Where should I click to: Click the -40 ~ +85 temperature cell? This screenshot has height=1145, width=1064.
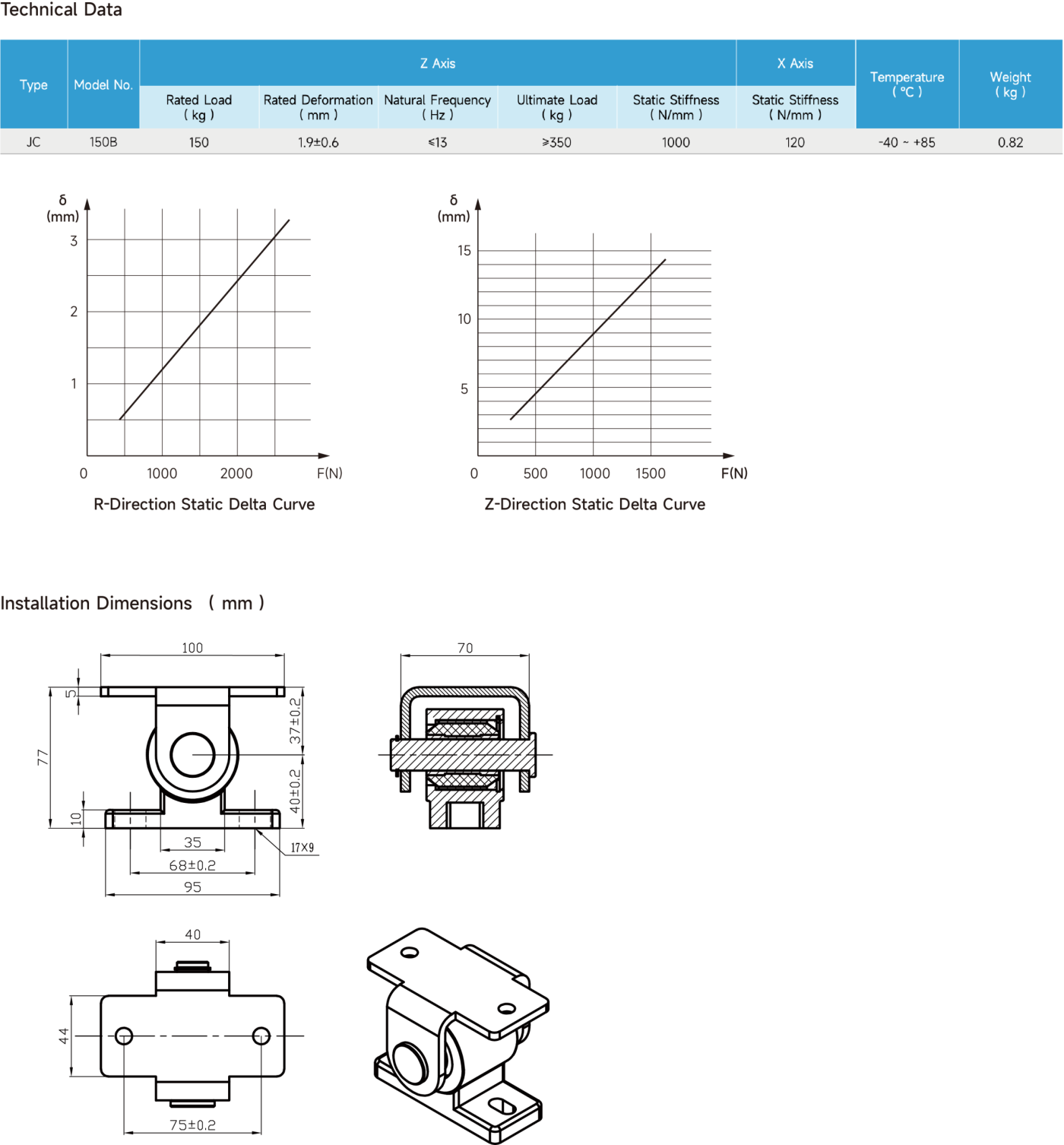coord(907,142)
